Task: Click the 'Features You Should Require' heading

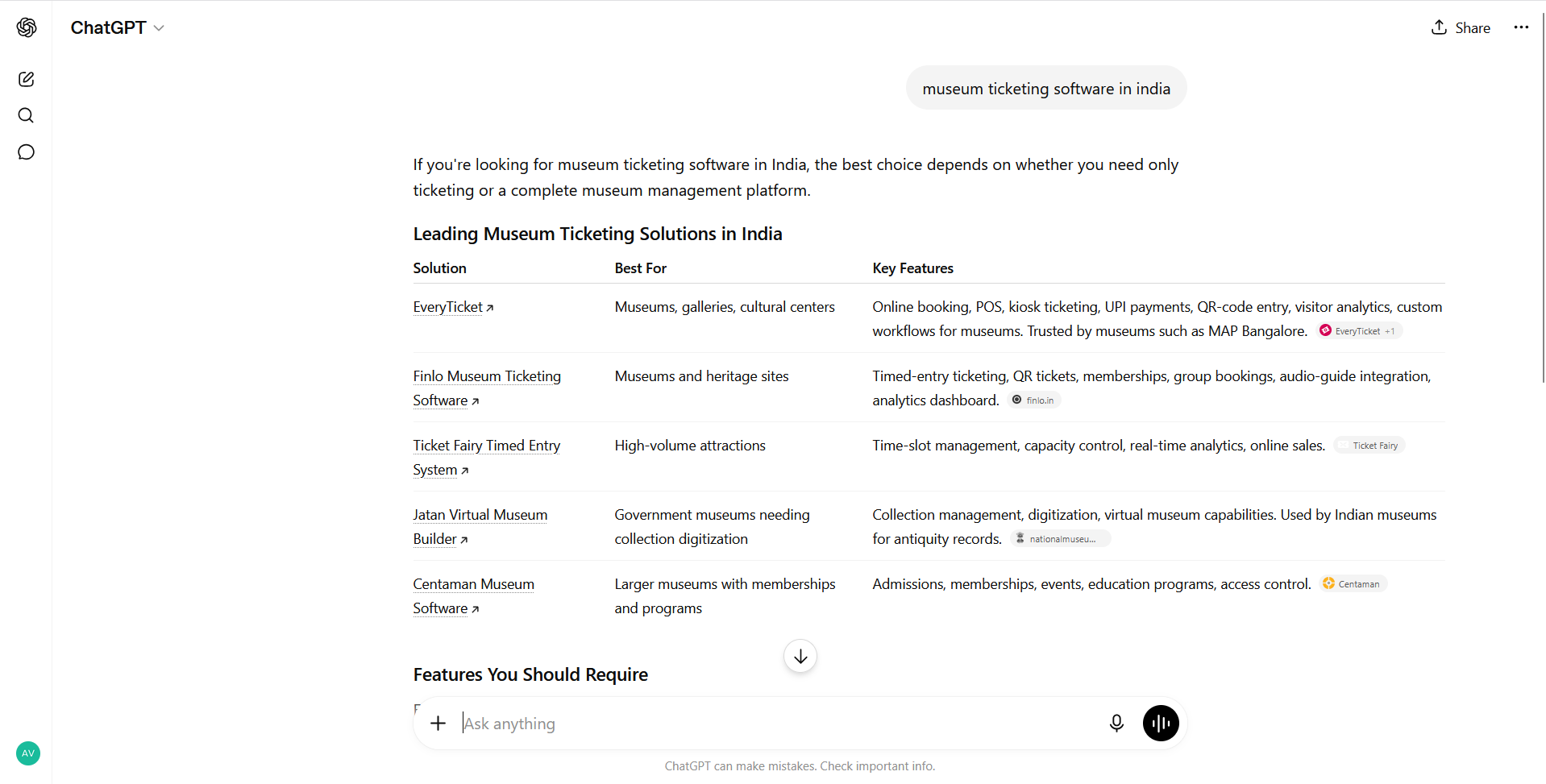Action: pyautogui.click(x=530, y=674)
